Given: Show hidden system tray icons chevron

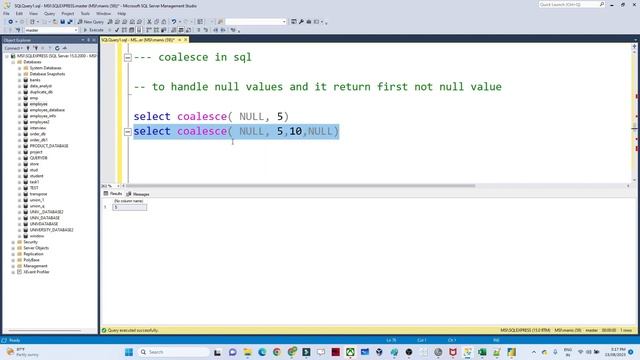Looking at the screenshot, I should pos(533,352).
